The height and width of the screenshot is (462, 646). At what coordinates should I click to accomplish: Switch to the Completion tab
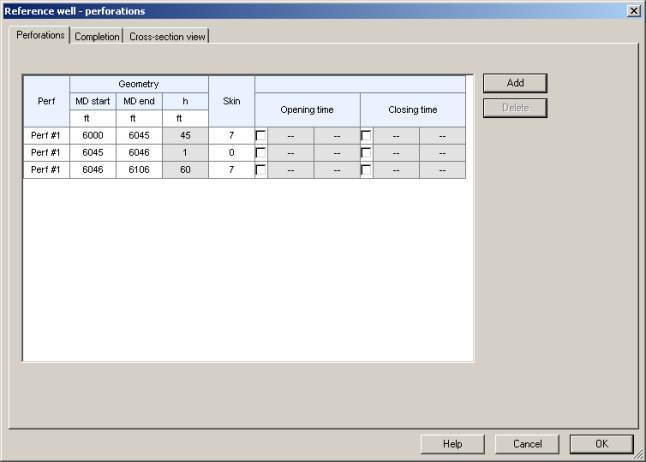(x=96, y=36)
